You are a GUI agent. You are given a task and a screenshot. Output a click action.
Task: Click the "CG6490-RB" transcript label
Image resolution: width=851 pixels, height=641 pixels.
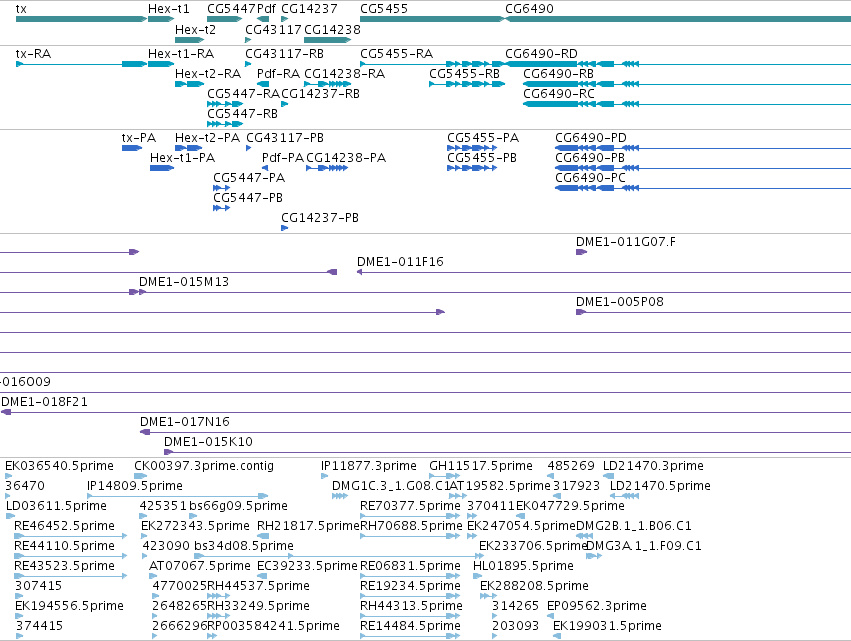click(x=558, y=73)
